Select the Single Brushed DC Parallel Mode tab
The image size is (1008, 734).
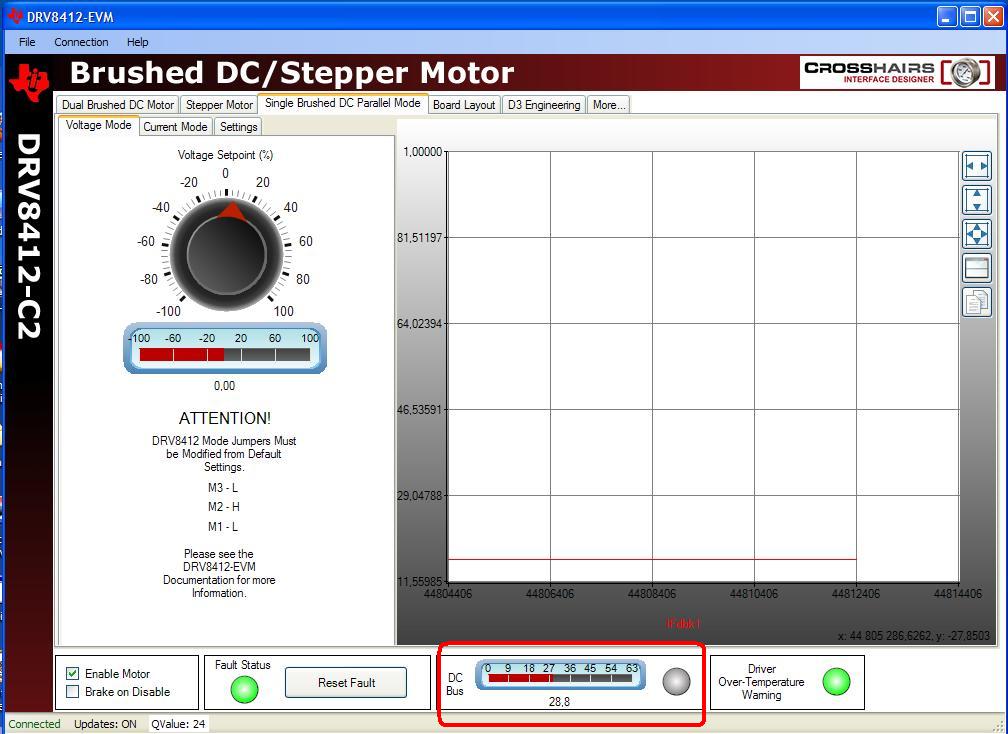343,103
